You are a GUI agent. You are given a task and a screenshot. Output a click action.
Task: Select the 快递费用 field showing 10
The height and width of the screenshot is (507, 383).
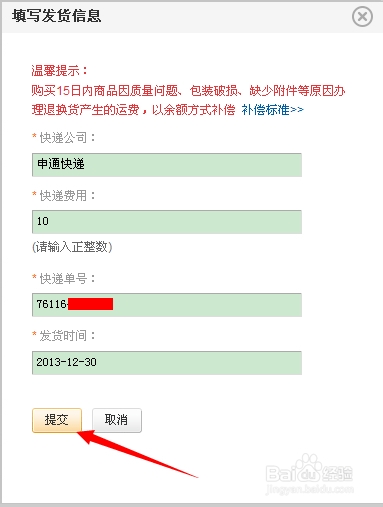[167, 222]
